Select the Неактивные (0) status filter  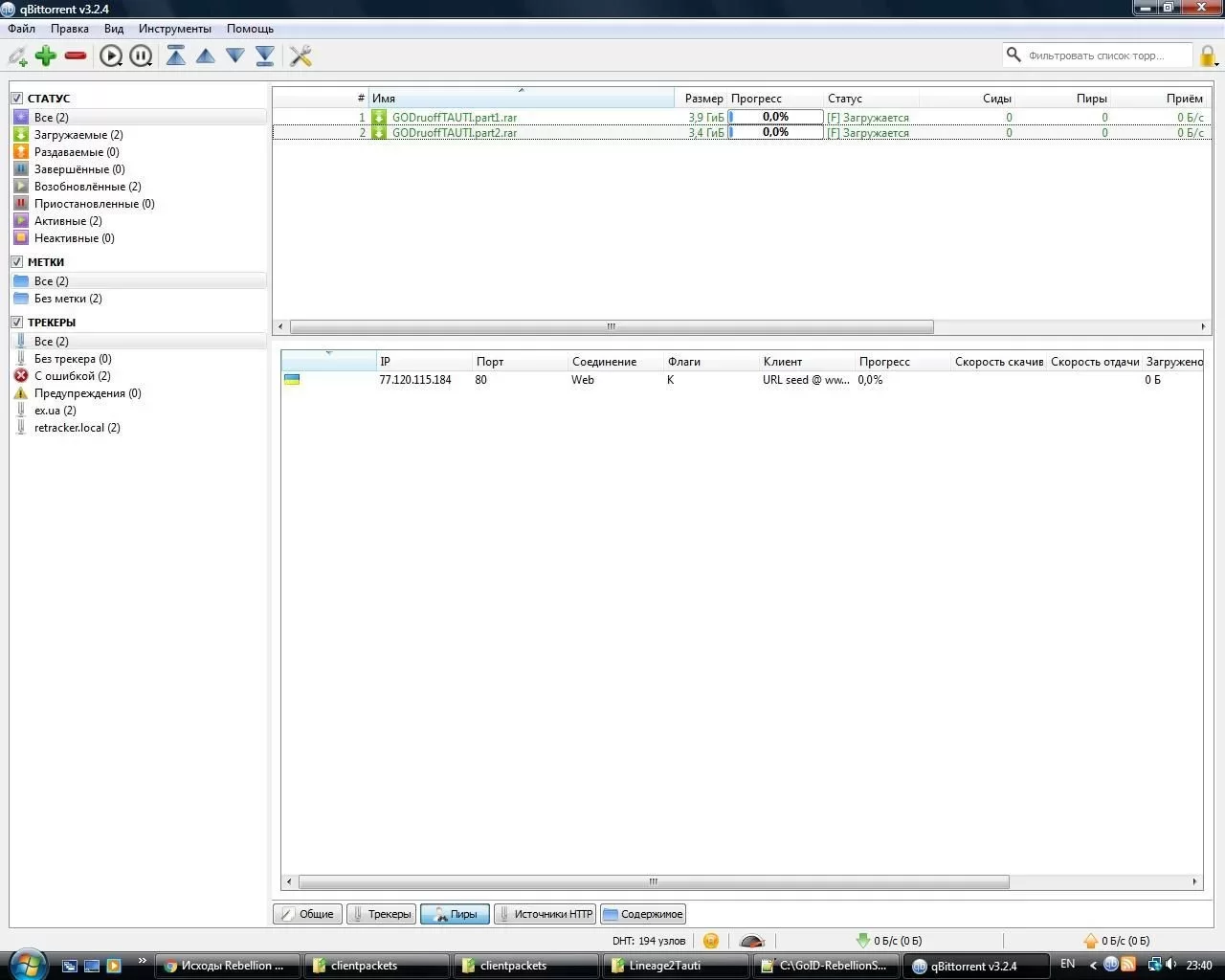pyautogui.click(x=74, y=238)
